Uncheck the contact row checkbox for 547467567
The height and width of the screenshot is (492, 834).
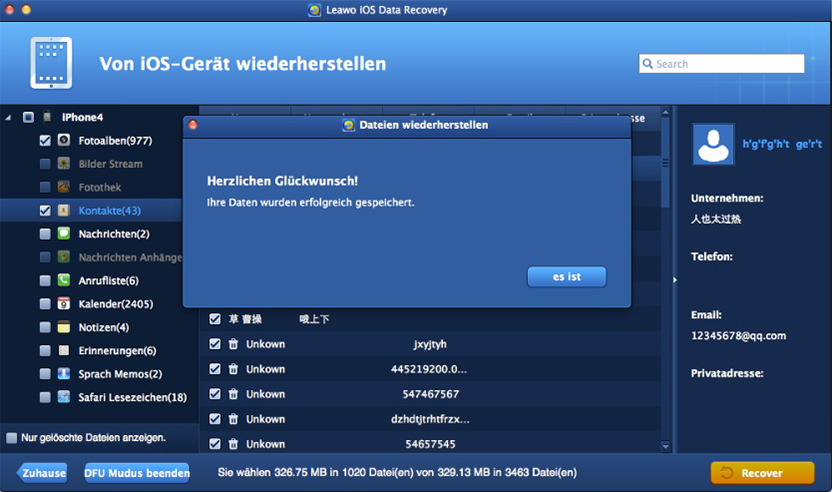215,394
